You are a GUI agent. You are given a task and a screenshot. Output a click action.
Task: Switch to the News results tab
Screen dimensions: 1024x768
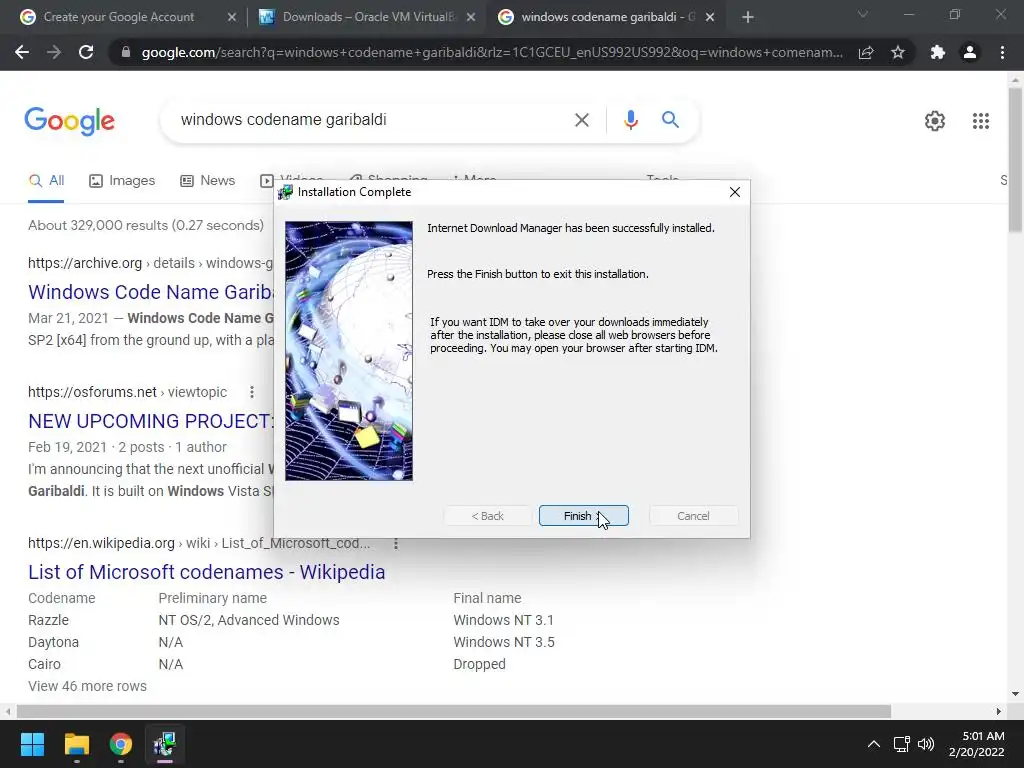pyautogui.click(x=207, y=181)
